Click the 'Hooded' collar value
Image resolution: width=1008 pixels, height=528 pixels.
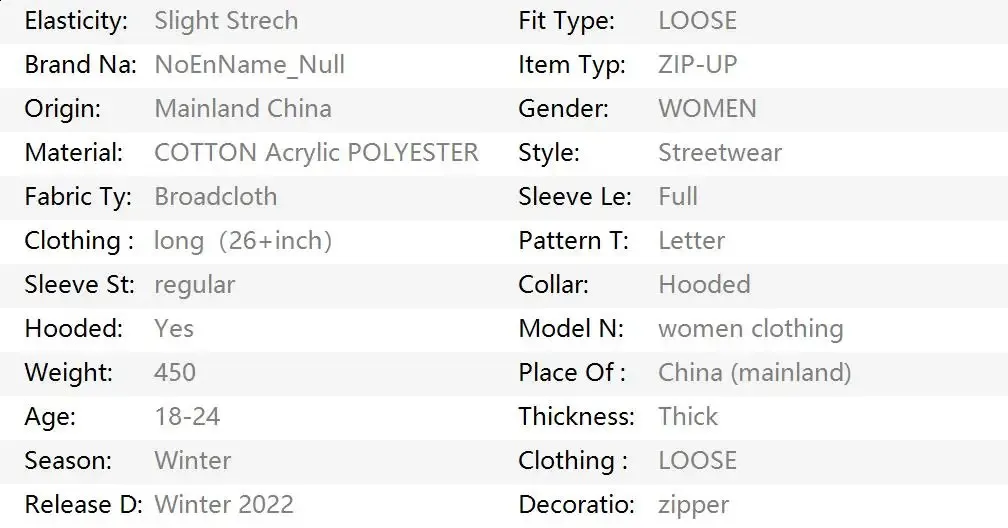click(704, 285)
